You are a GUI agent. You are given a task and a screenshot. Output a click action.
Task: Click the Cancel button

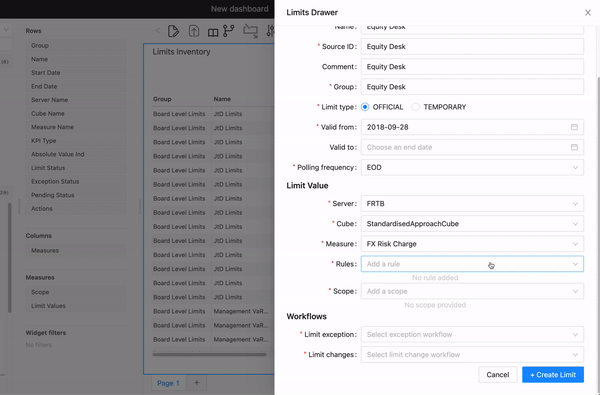[x=497, y=375]
